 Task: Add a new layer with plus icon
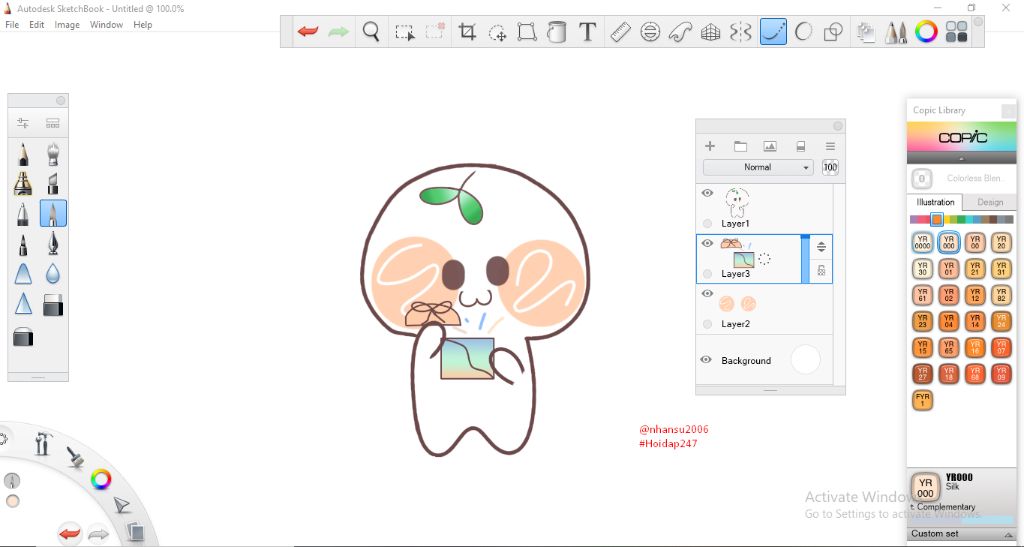pyautogui.click(x=710, y=146)
